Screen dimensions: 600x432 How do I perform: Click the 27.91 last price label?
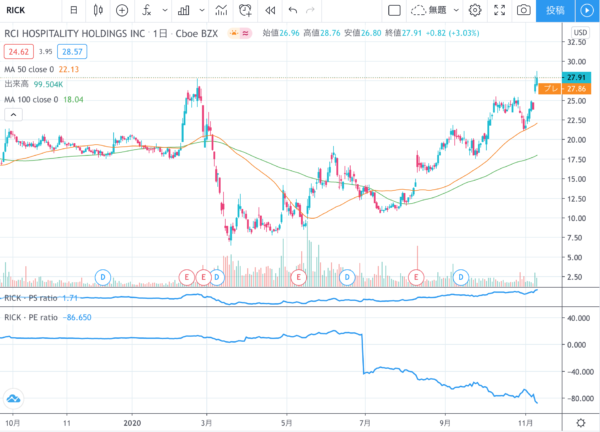pos(576,78)
